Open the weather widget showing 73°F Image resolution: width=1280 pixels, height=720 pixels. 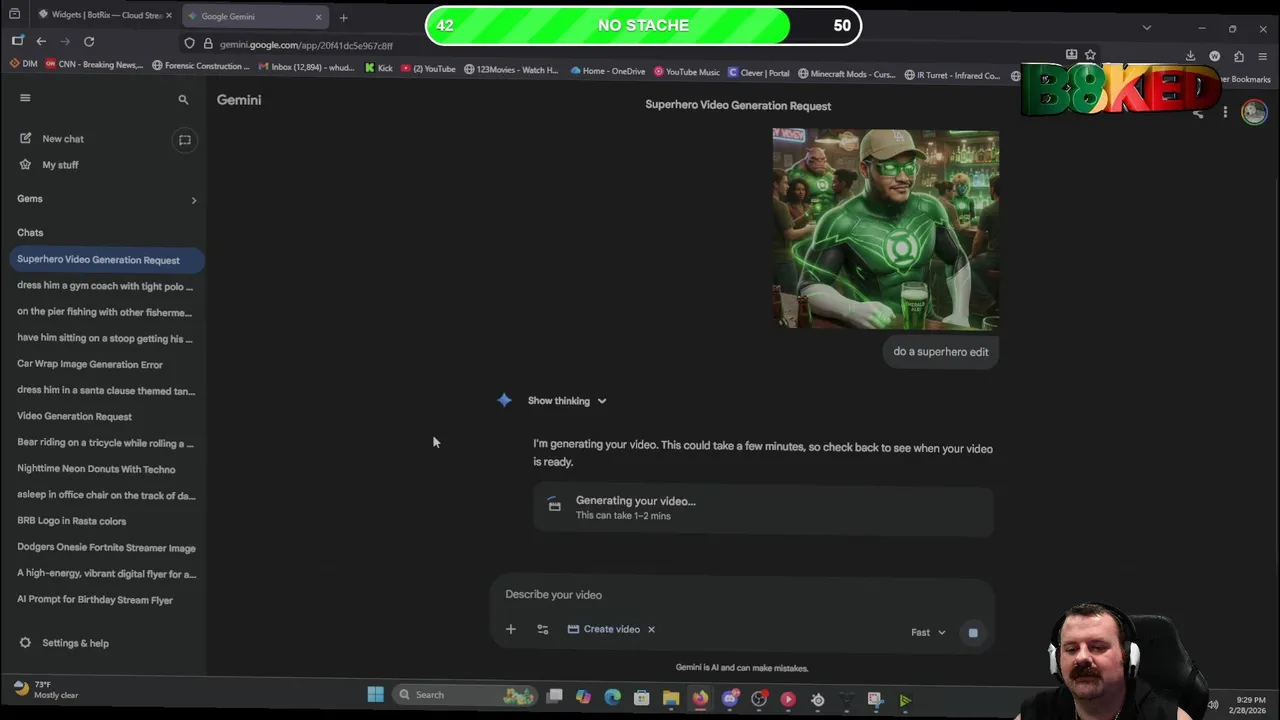point(46,690)
